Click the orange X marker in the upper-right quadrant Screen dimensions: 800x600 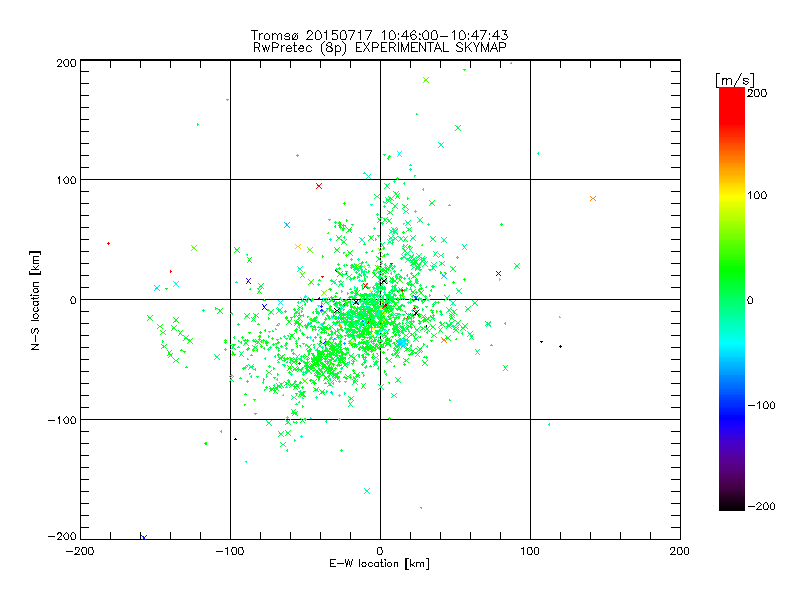(593, 198)
